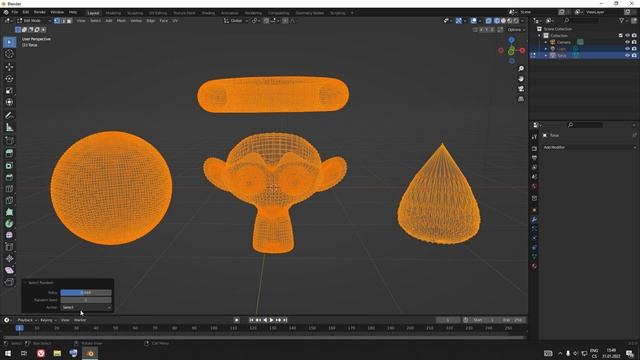Screen dimensions: 640x360
Task: Open the Options dropdown in viewport
Action: point(516,30)
